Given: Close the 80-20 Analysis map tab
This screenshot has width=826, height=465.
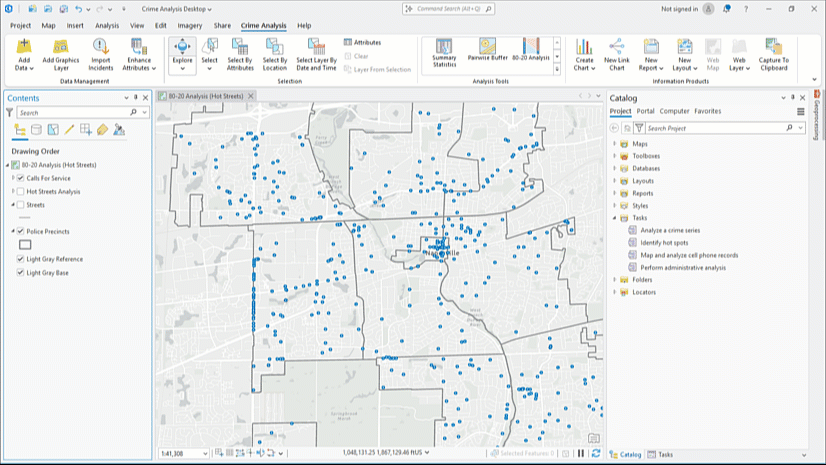Looking at the screenshot, I should [251, 96].
